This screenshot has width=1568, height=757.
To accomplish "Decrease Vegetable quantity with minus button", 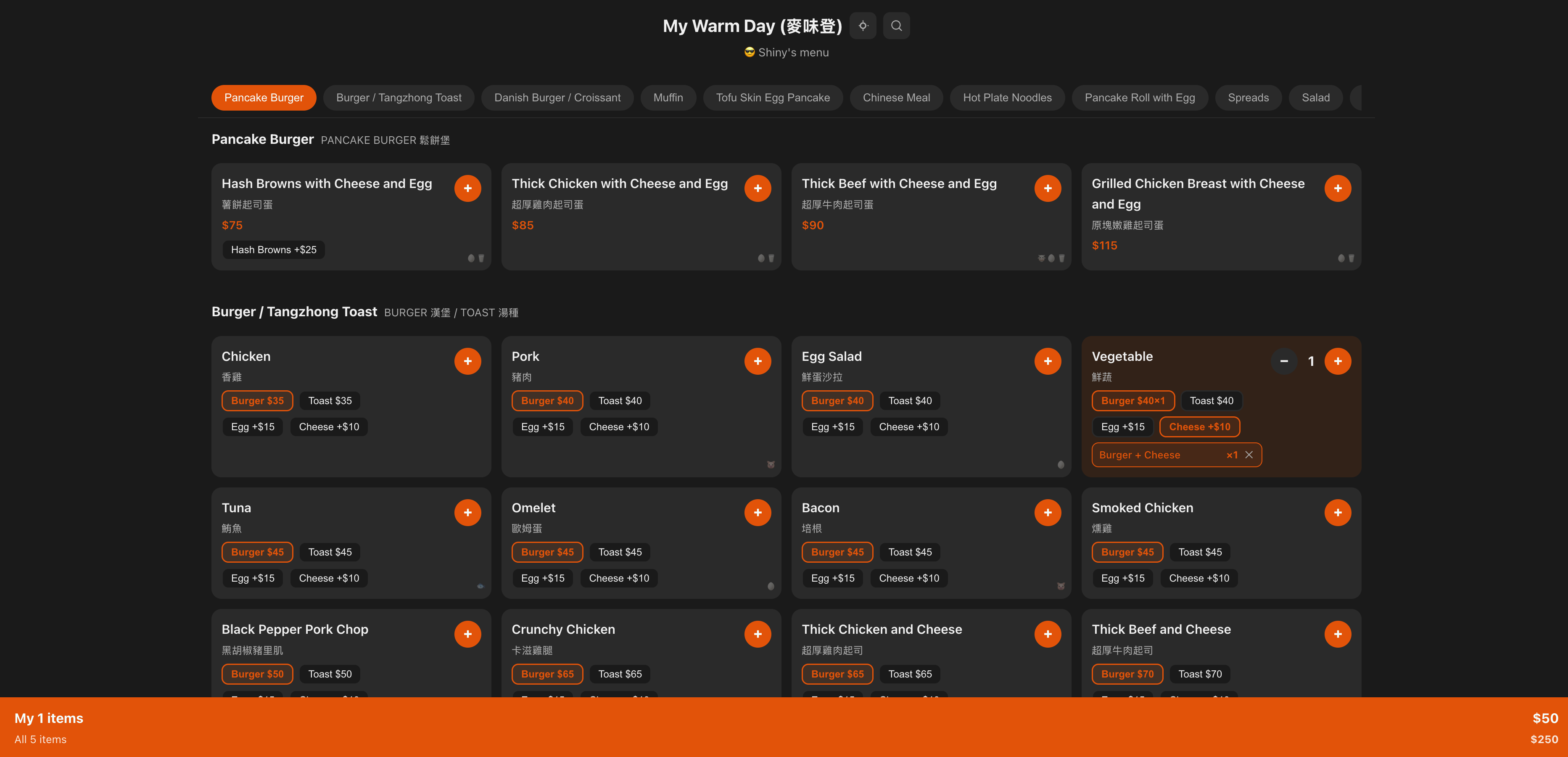I will (1284, 361).
